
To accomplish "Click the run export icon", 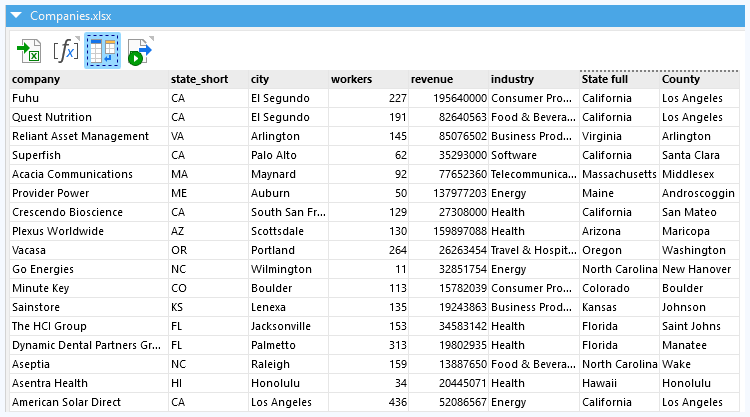I will coord(139,49).
